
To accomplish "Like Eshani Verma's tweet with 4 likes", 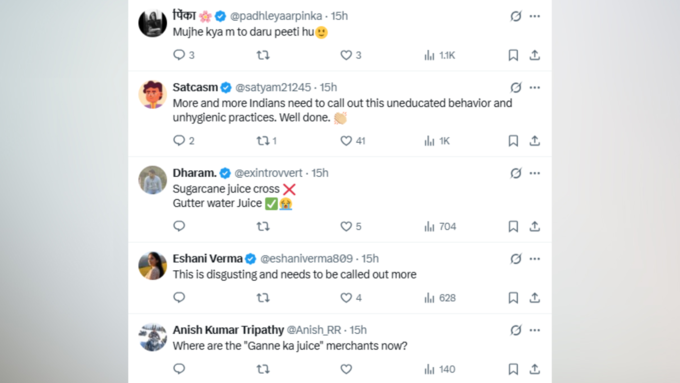I will point(346,298).
